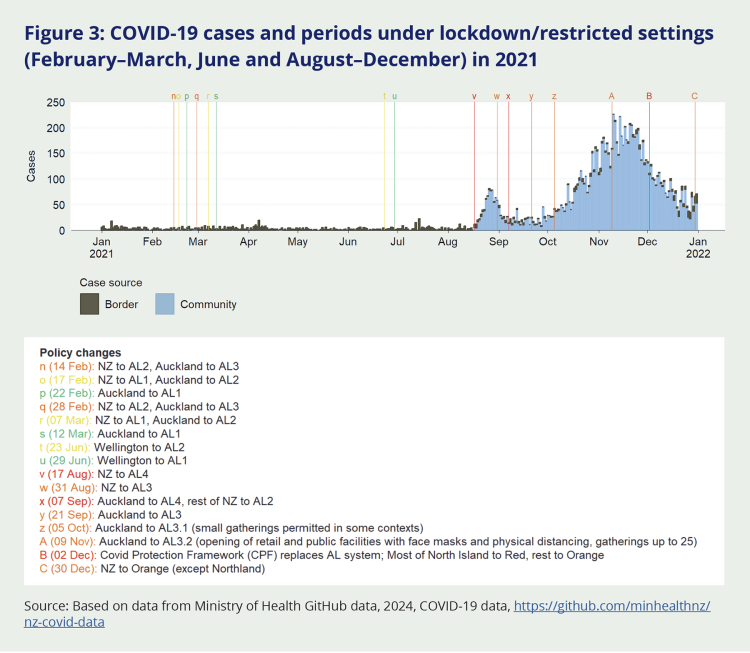Click 'y (21 Sep)' Auckland to AL3 entry
This screenshot has width=750, height=653.
click(110, 515)
